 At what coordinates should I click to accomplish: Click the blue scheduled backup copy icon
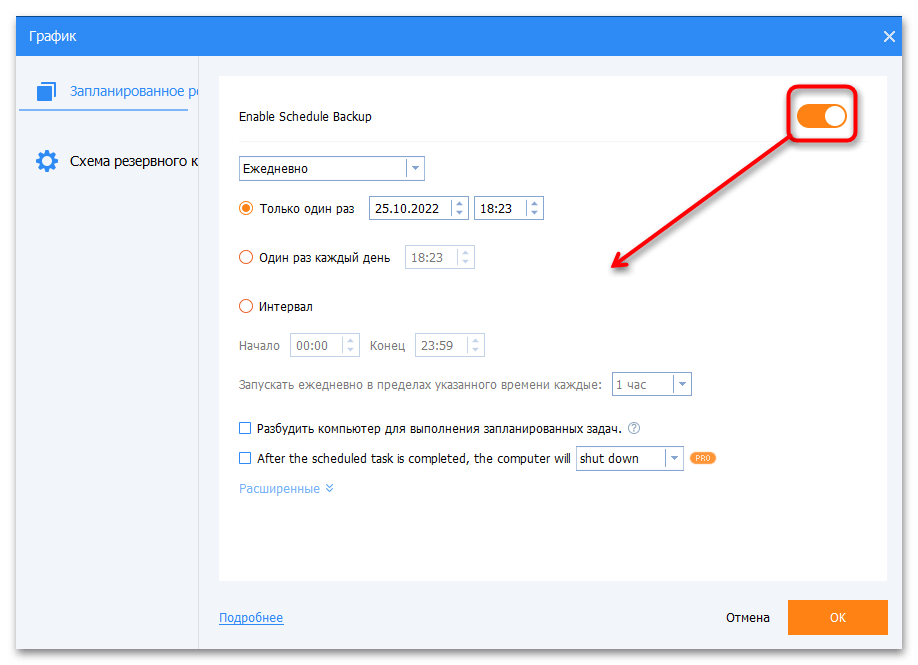coord(46,91)
